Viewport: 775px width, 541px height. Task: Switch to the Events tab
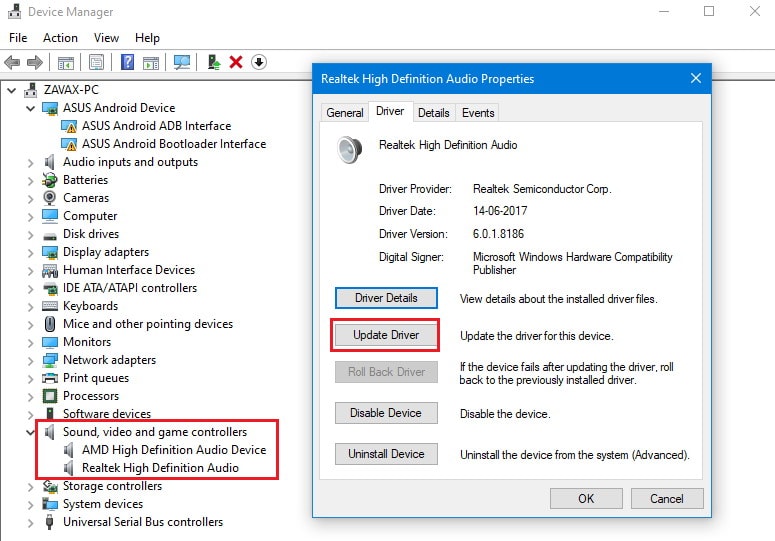(478, 113)
